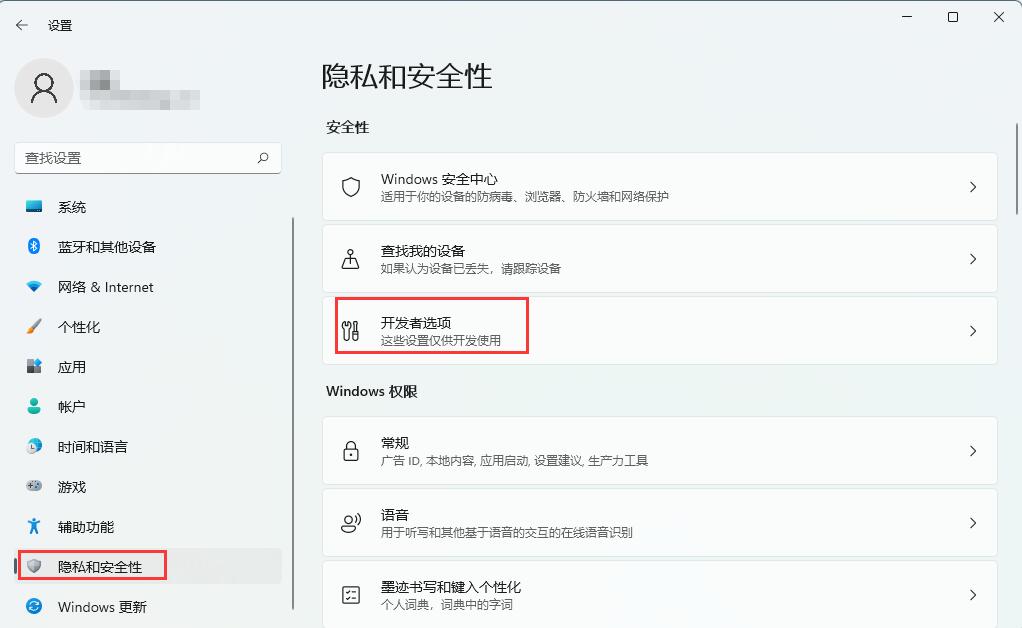This screenshot has width=1022, height=628.
Task: Click 这些设置仅供开发使用 description text
Action: [x=441, y=340]
